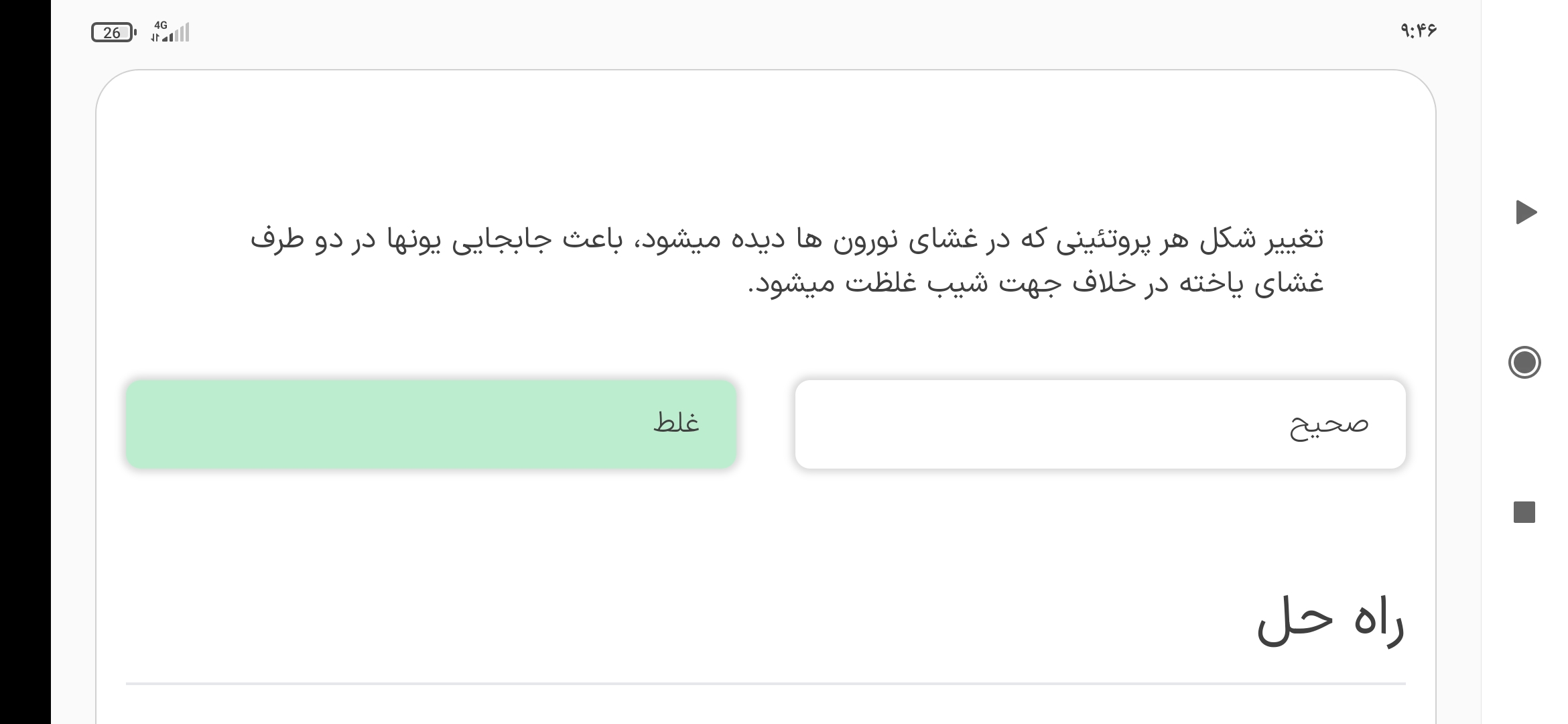
Task: Tap the blank card area above the question
Action: 765,147
